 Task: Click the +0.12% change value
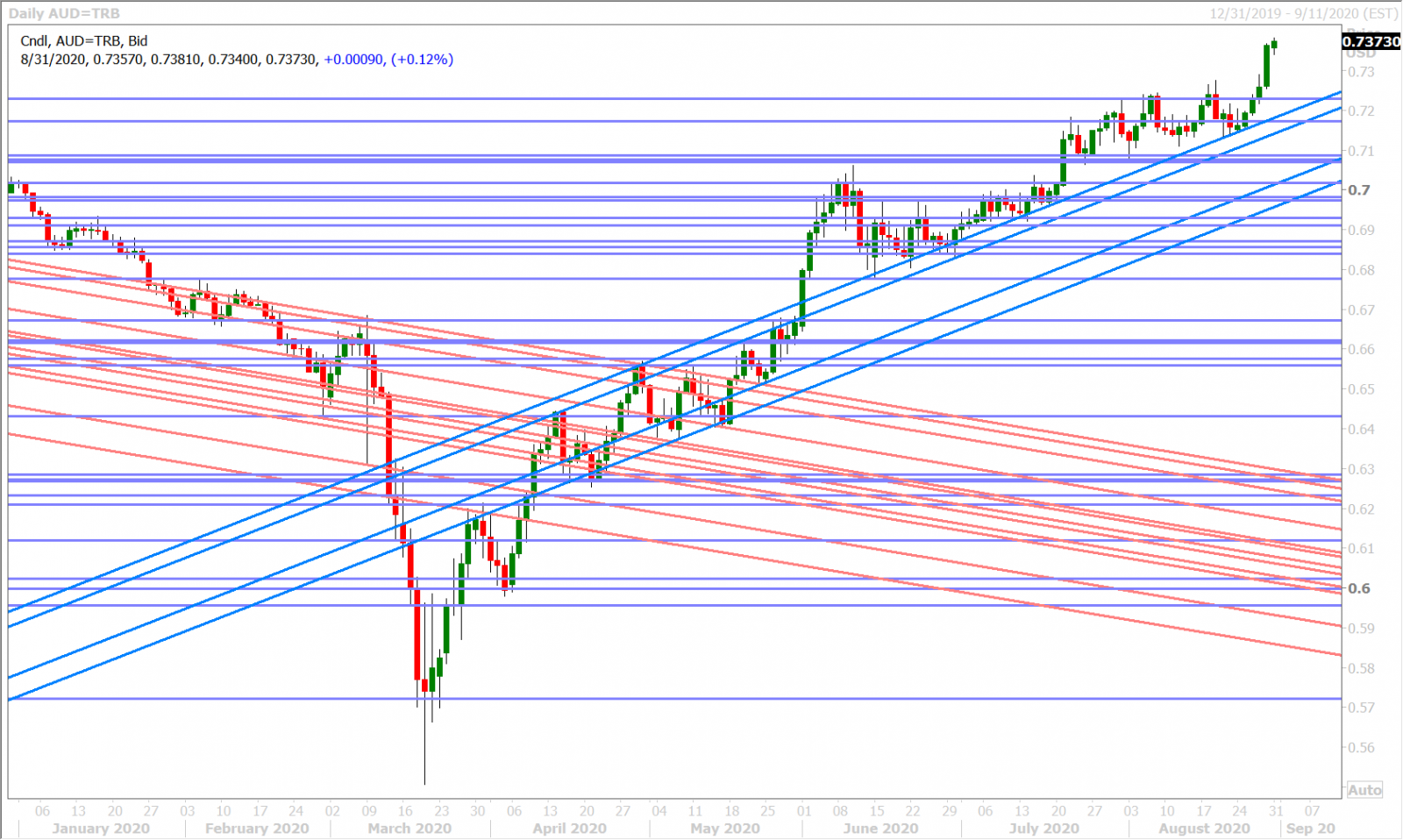[422, 59]
